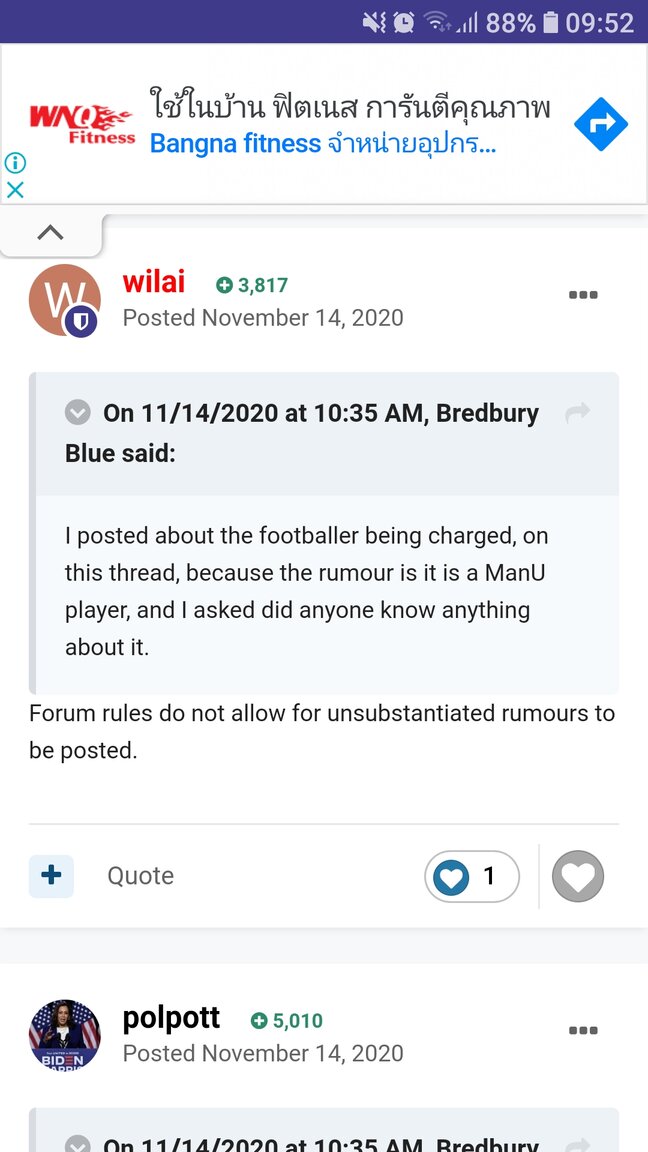This screenshot has height=1152, width=648.
Task: Open polpott's avatar profile picture
Action: coord(64,1036)
